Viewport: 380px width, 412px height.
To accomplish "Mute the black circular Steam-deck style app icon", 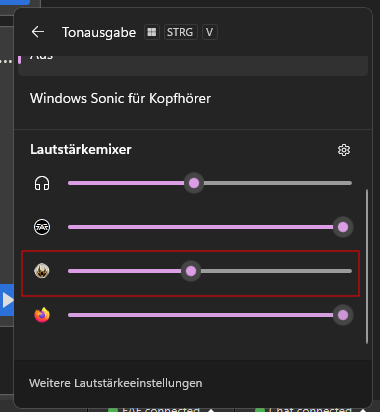I will [42, 227].
